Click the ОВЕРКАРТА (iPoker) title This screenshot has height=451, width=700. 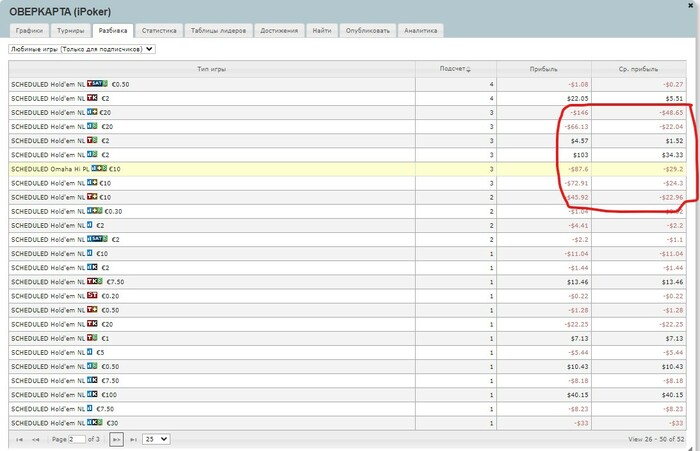click(x=60, y=12)
